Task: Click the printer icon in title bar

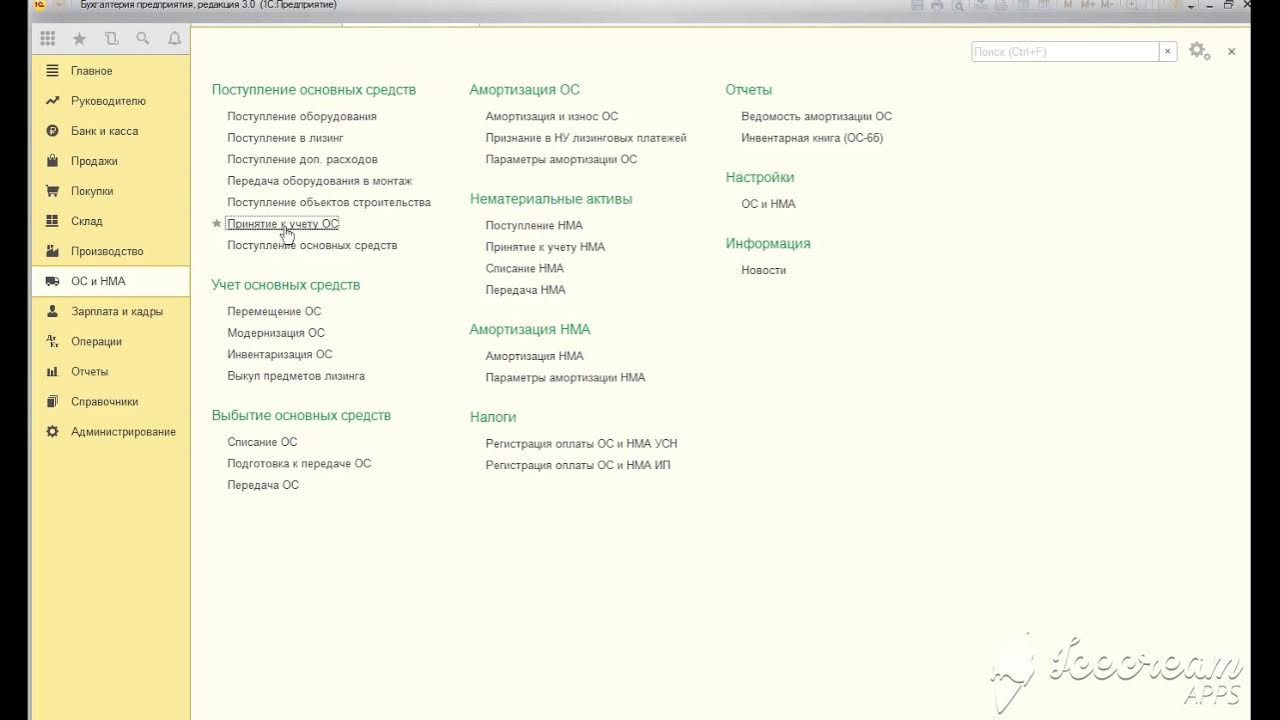Action: click(x=937, y=5)
